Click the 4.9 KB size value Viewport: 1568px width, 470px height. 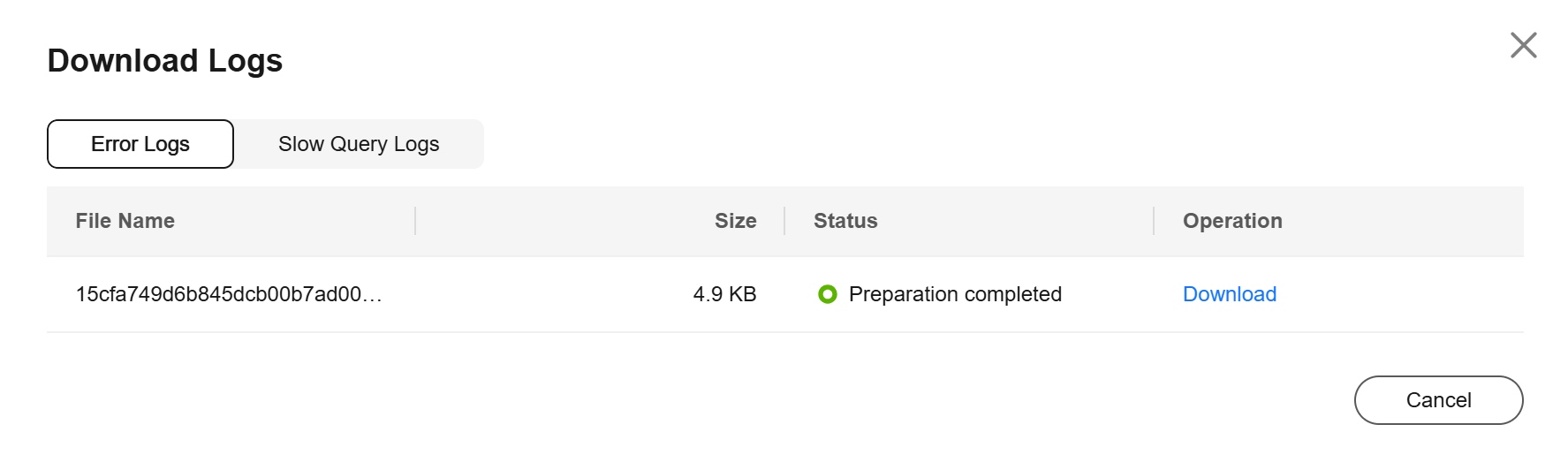[724, 294]
